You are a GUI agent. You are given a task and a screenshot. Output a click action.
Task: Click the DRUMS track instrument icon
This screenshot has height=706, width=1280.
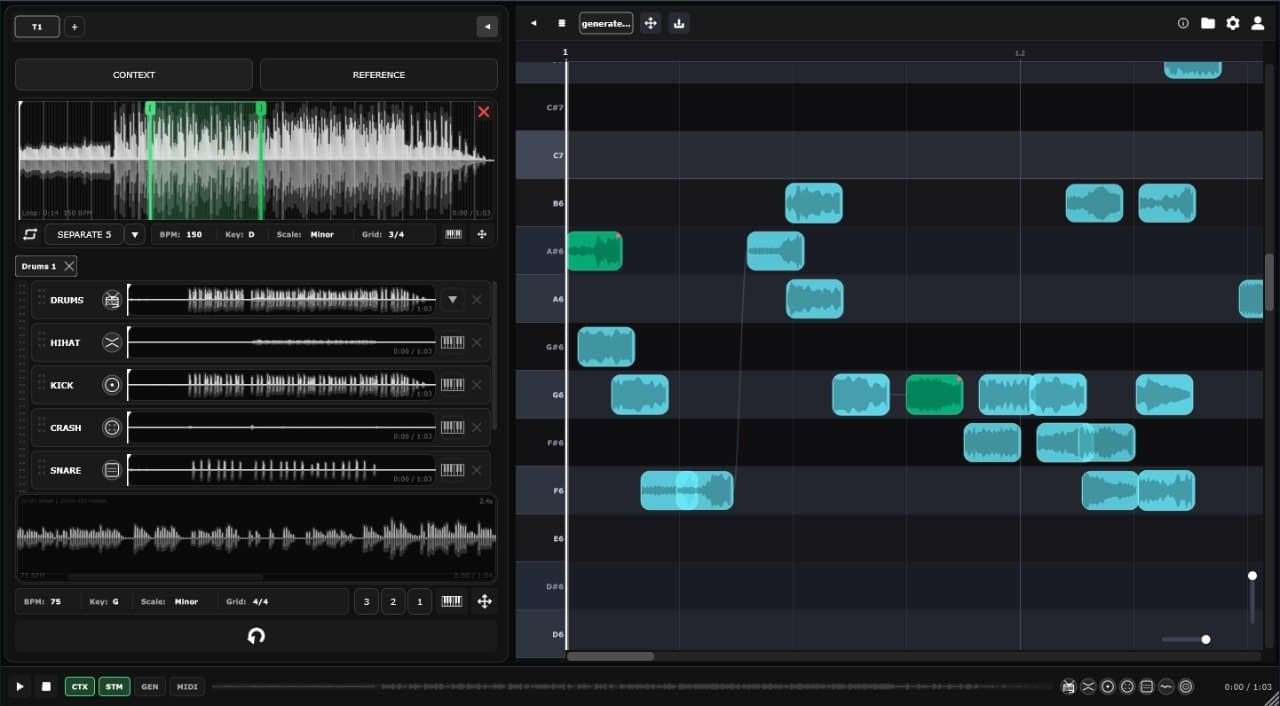[112, 300]
